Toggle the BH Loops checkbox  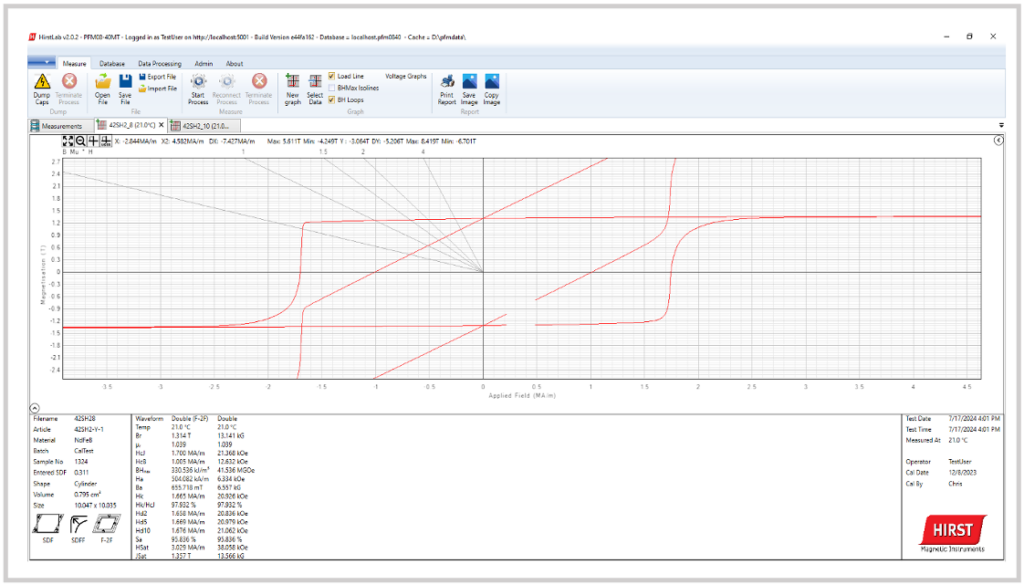click(332, 100)
